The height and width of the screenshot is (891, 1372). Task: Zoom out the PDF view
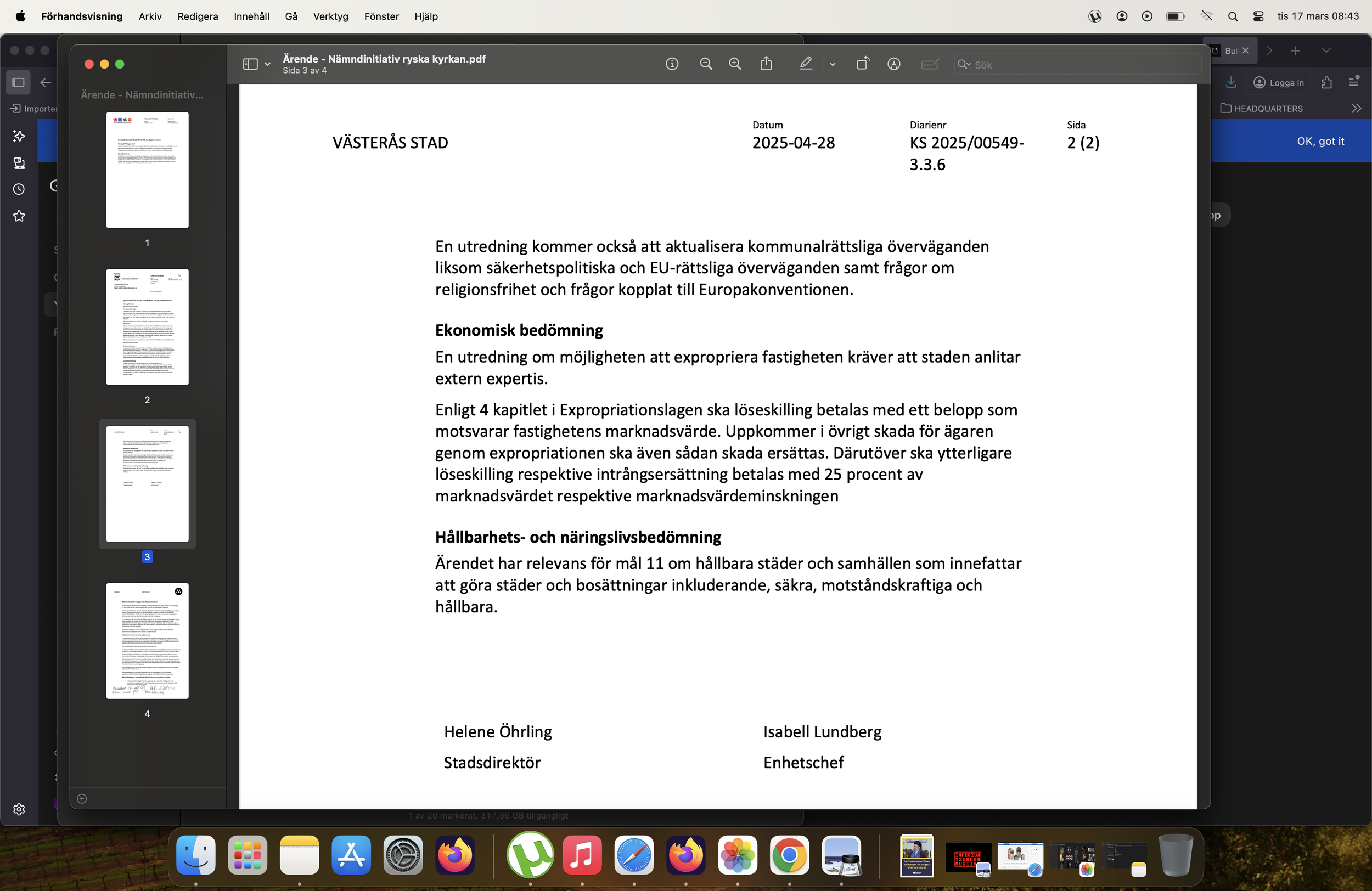point(706,64)
